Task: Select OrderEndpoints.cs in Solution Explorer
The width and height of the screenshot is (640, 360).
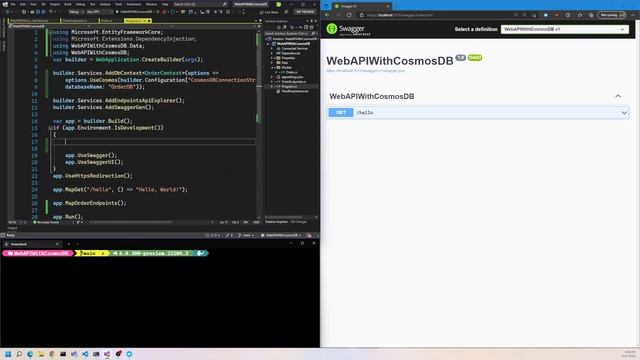Action: [294, 82]
